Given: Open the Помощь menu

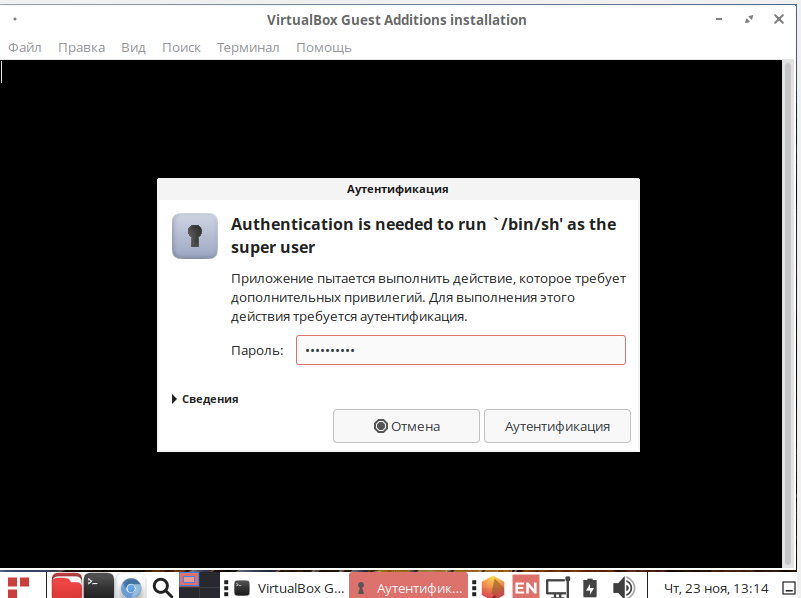Looking at the screenshot, I should click(323, 47).
